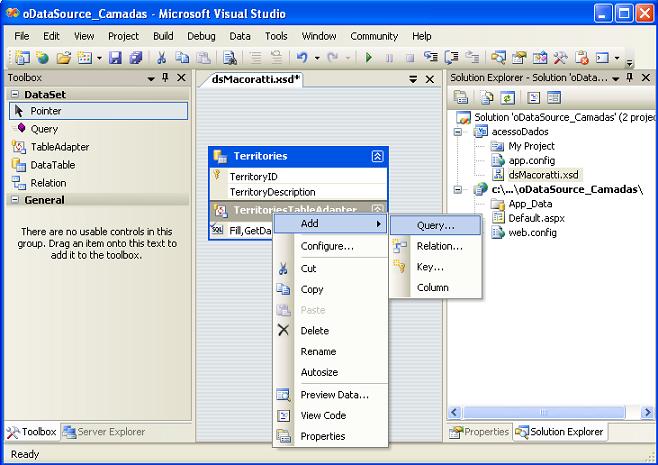
Task: Open the Undo history dropdown arrow
Action: coord(317,58)
